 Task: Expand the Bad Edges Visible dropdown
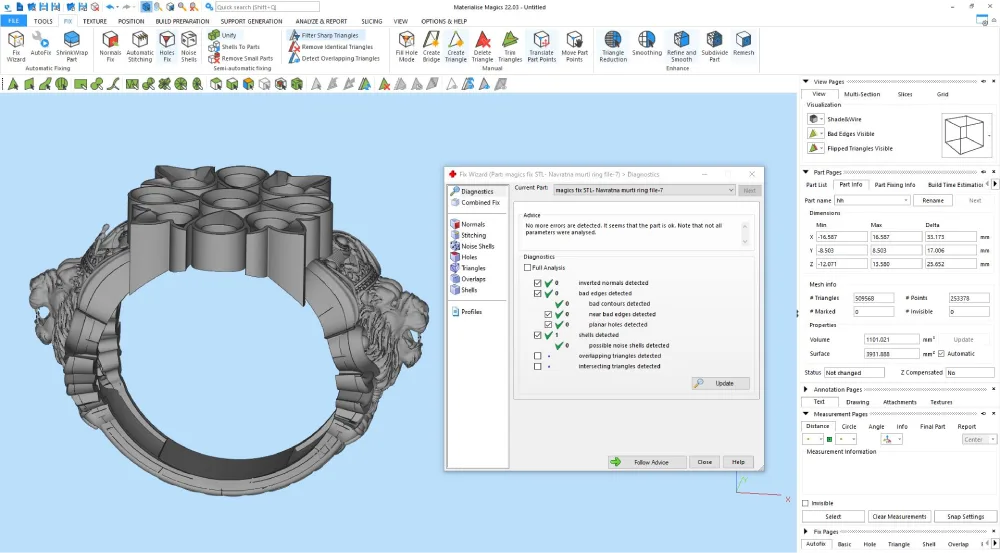[821, 134]
